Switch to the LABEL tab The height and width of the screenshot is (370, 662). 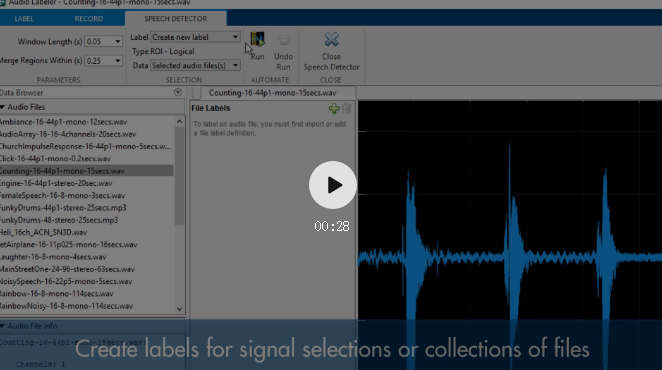pyautogui.click(x=24, y=19)
